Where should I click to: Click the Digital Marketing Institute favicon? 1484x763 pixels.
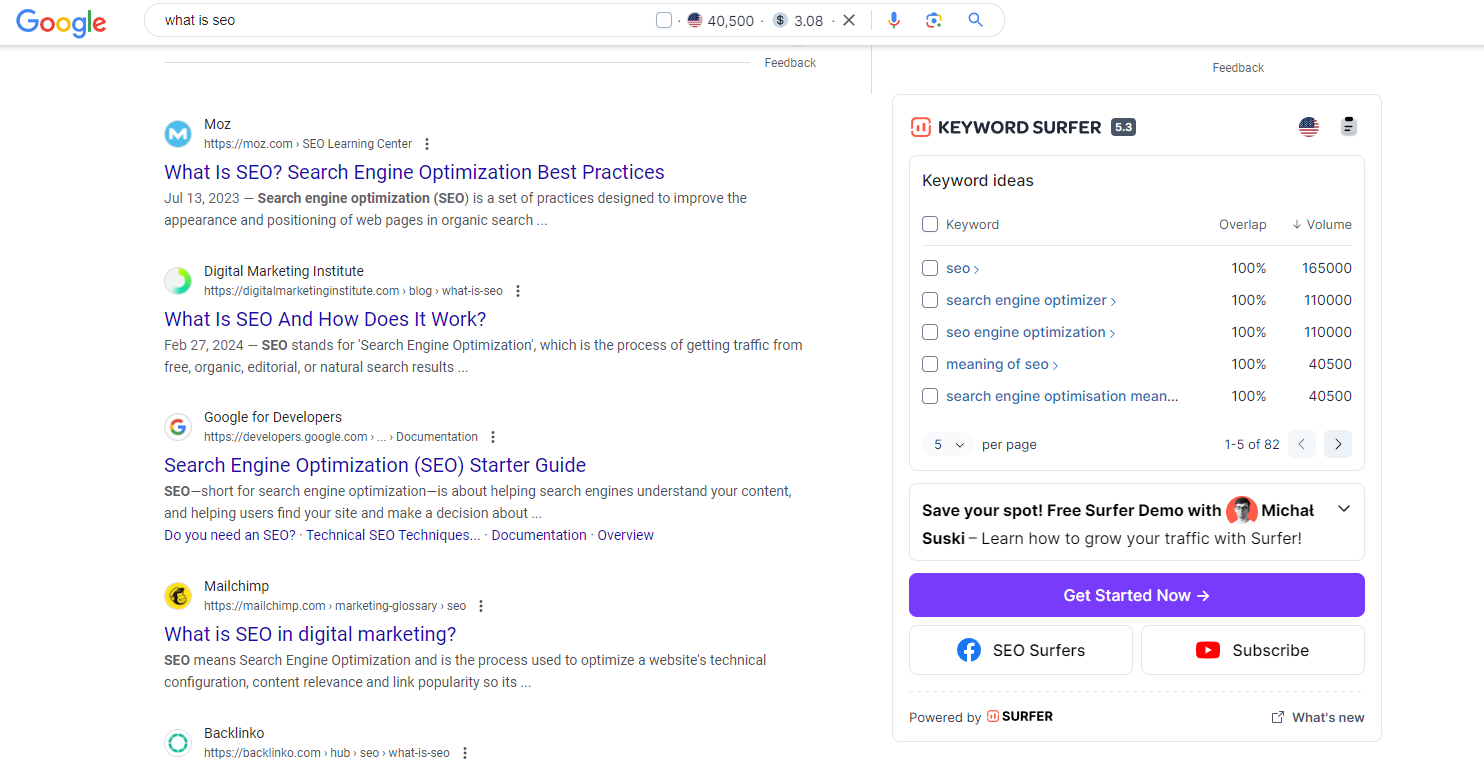[x=178, y=280]
